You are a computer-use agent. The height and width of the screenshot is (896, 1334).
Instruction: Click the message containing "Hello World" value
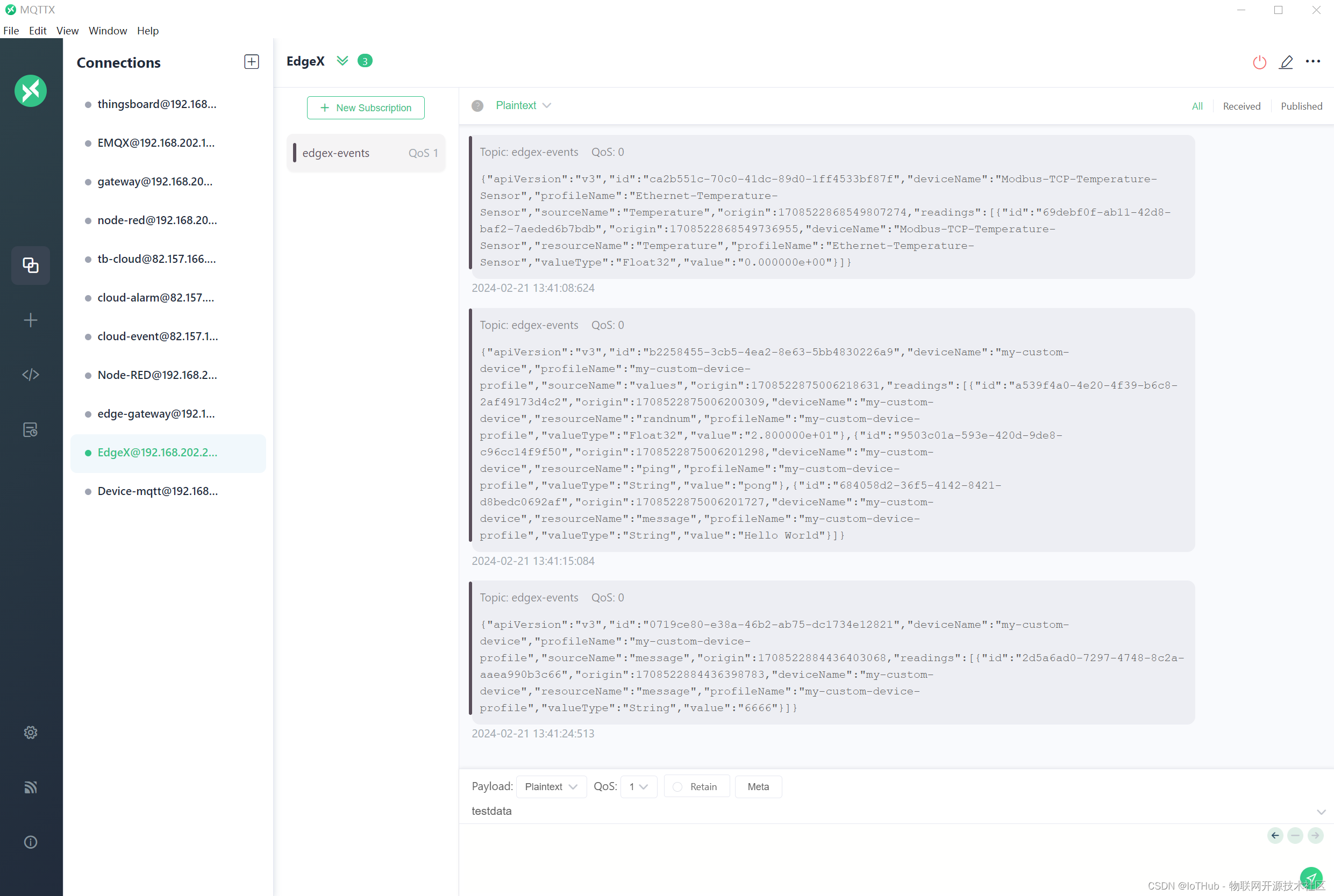[x=832, y=431]
